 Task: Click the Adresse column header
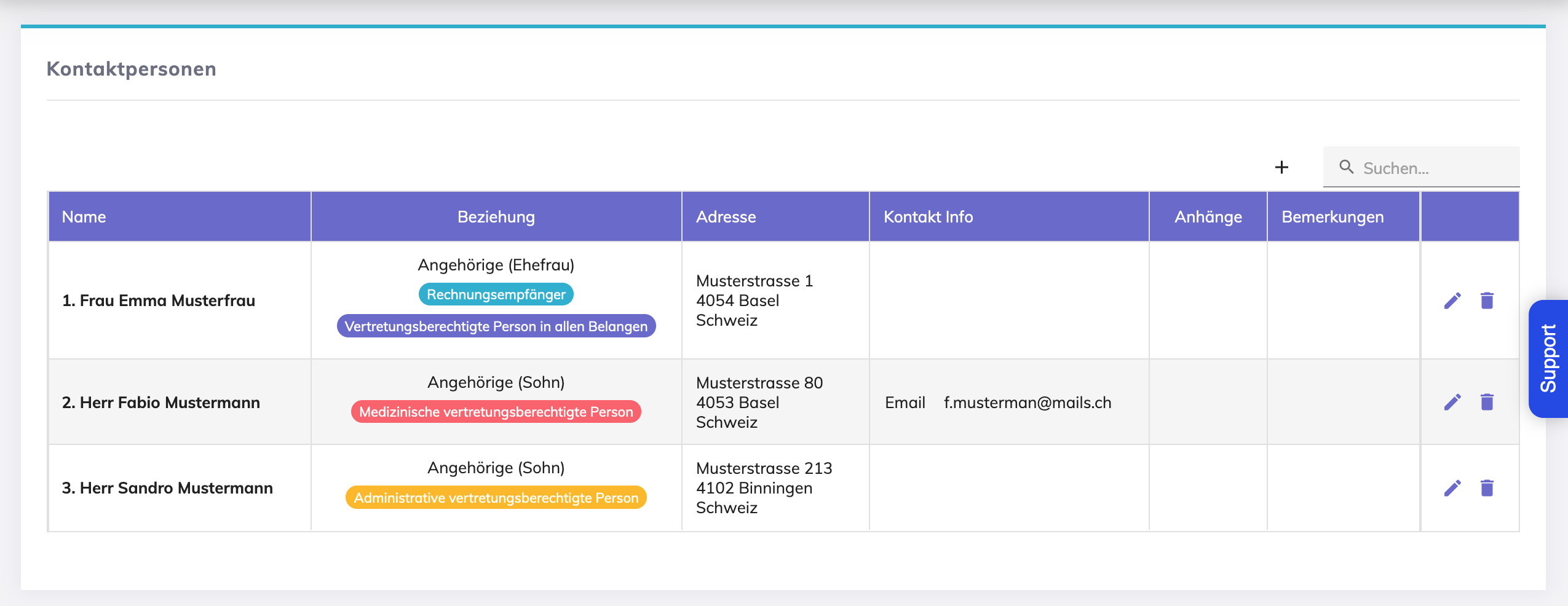point(726,217)
